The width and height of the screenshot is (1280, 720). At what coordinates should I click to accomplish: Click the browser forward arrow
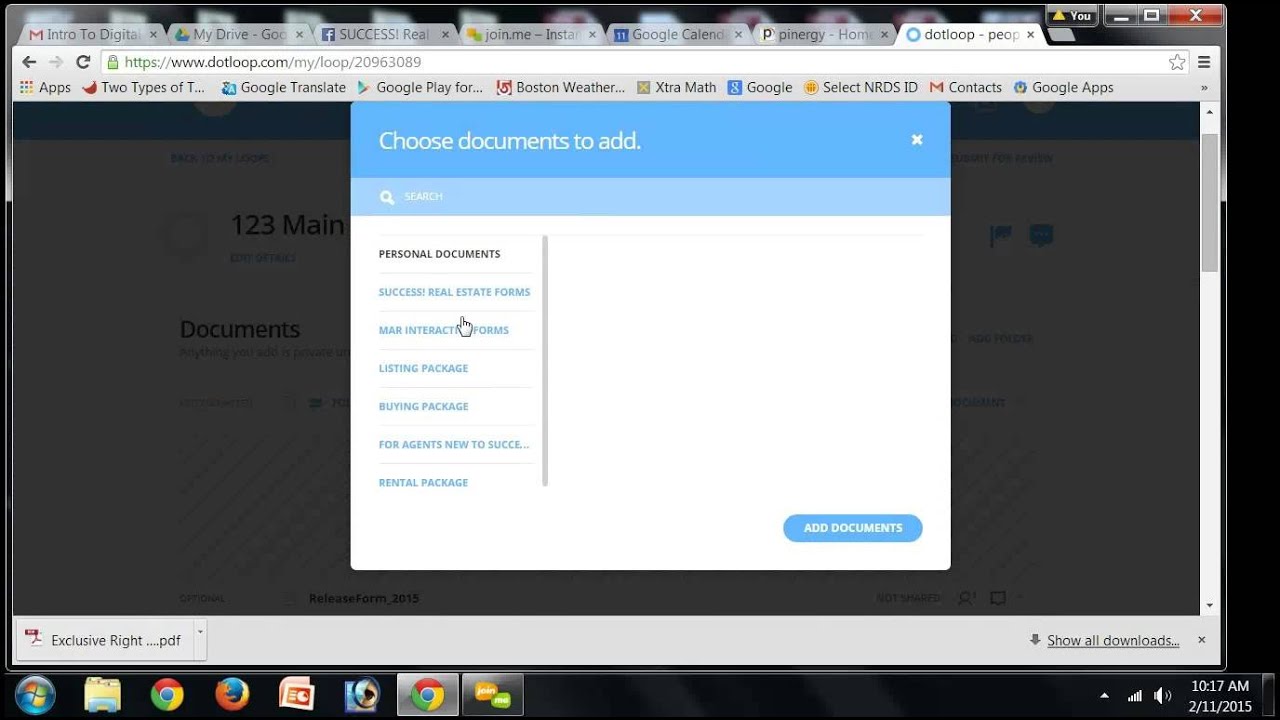[56, 62]
